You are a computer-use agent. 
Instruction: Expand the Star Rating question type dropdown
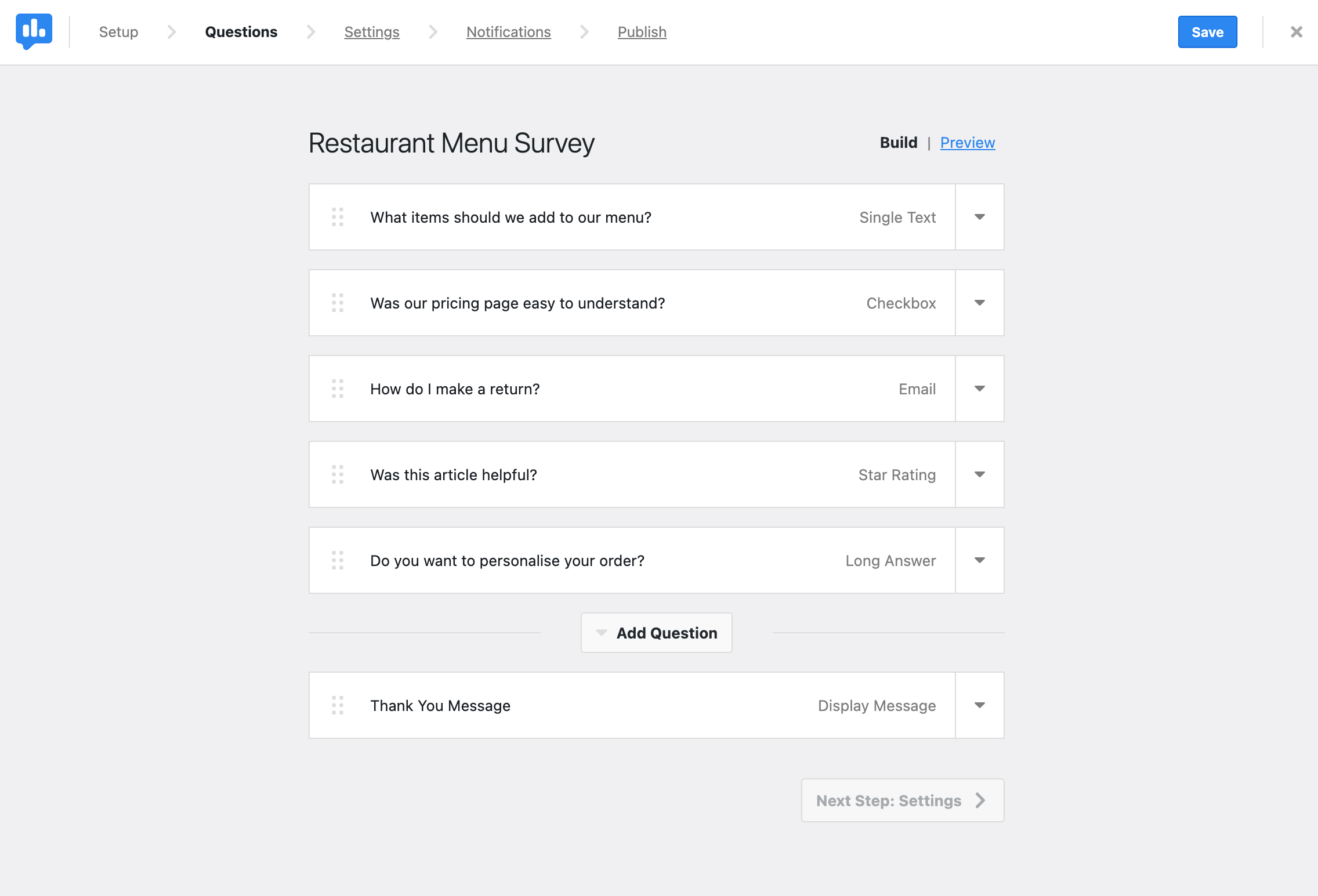(x=979, y=474)
